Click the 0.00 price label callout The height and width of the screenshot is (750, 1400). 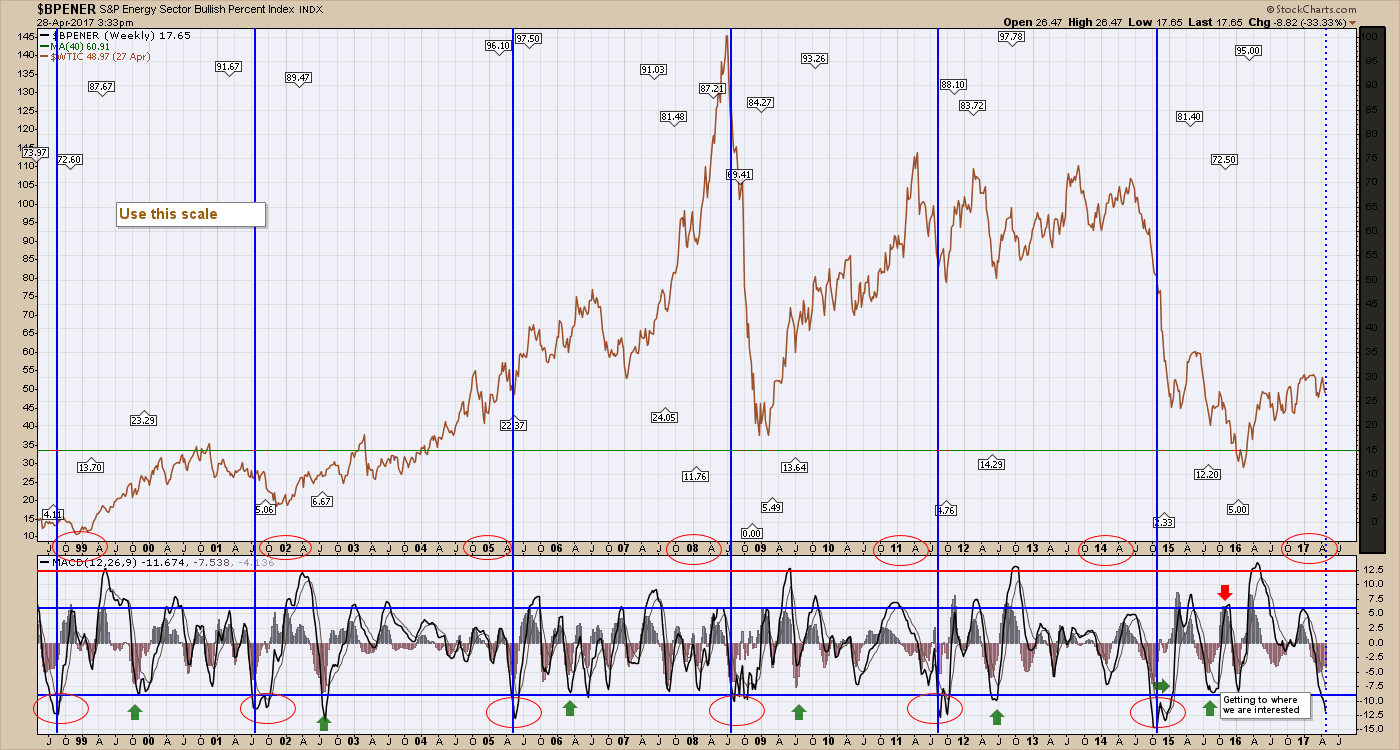(x=752, y=533)
